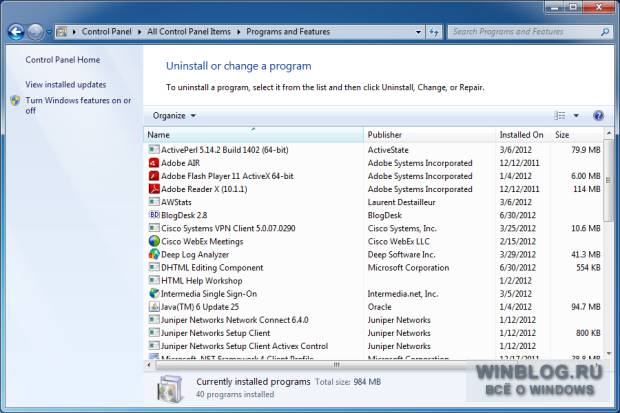Click the Control Panel icon in address bar
The width and height of the screenshot is (620, 413).
coord(62,32)
